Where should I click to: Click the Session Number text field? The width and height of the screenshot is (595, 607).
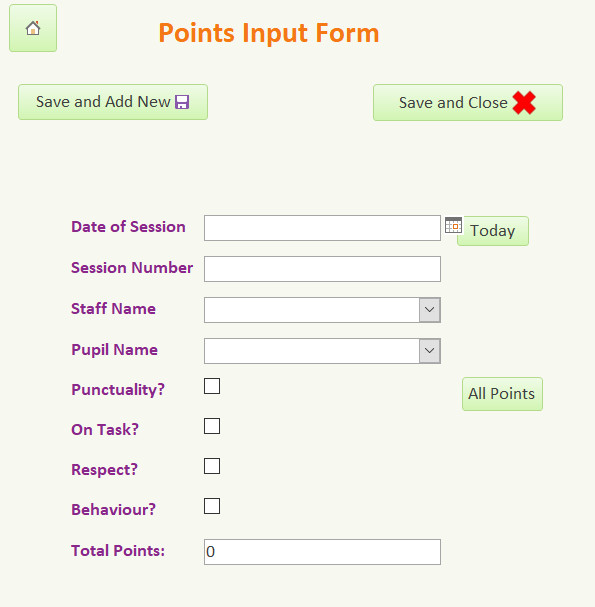pos(322,269)
